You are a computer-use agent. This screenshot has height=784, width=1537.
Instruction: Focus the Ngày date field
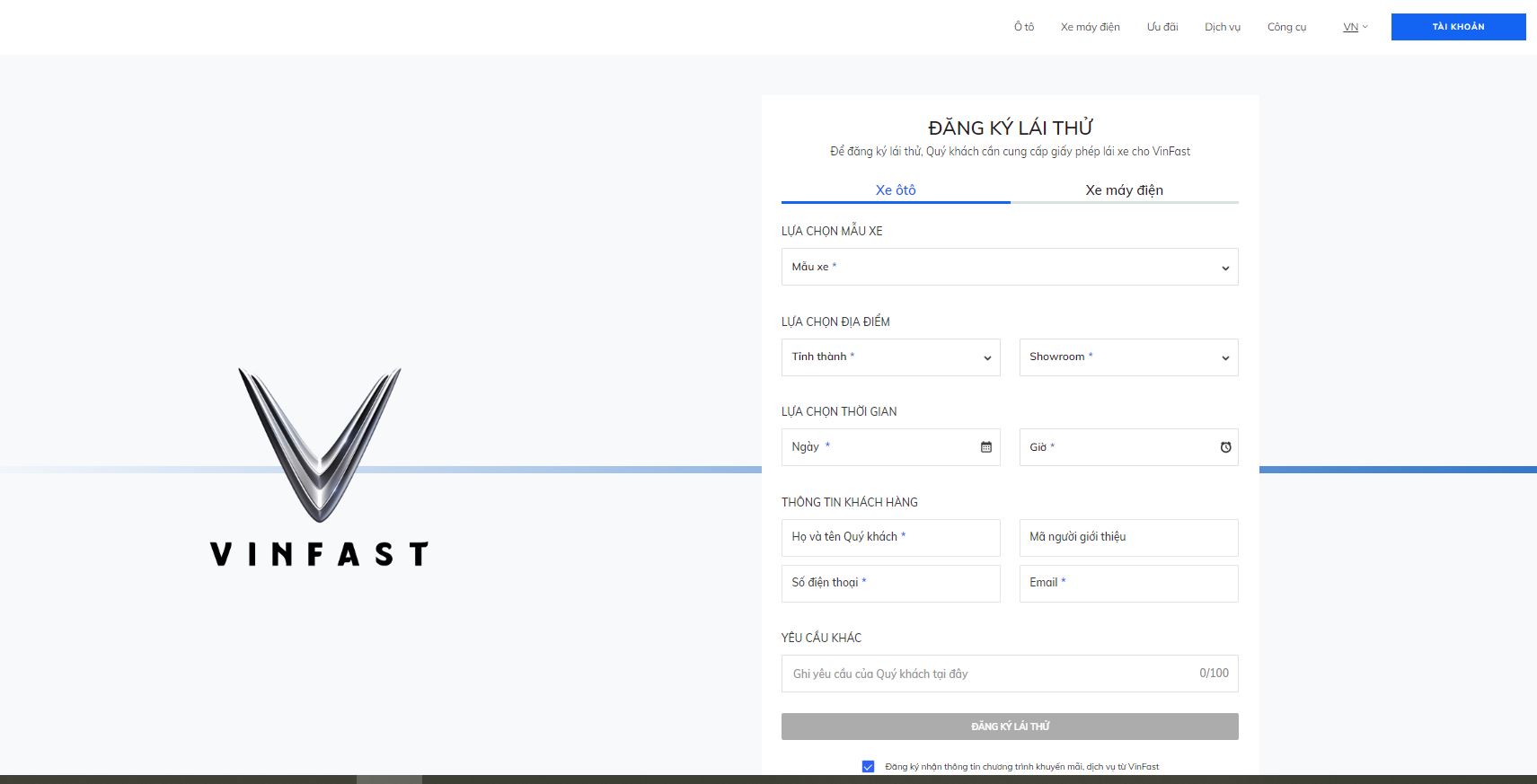890,447
